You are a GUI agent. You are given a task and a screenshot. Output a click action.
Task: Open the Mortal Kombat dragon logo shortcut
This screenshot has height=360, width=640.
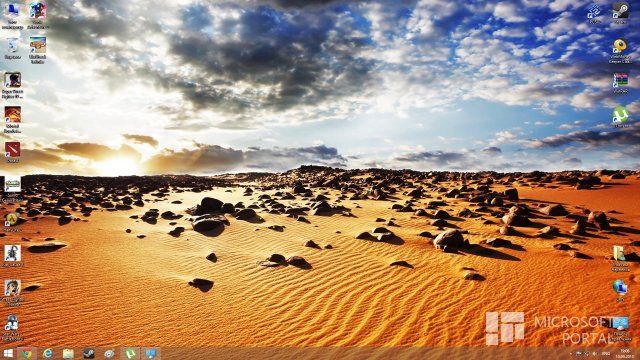click(x=13, y=120)
